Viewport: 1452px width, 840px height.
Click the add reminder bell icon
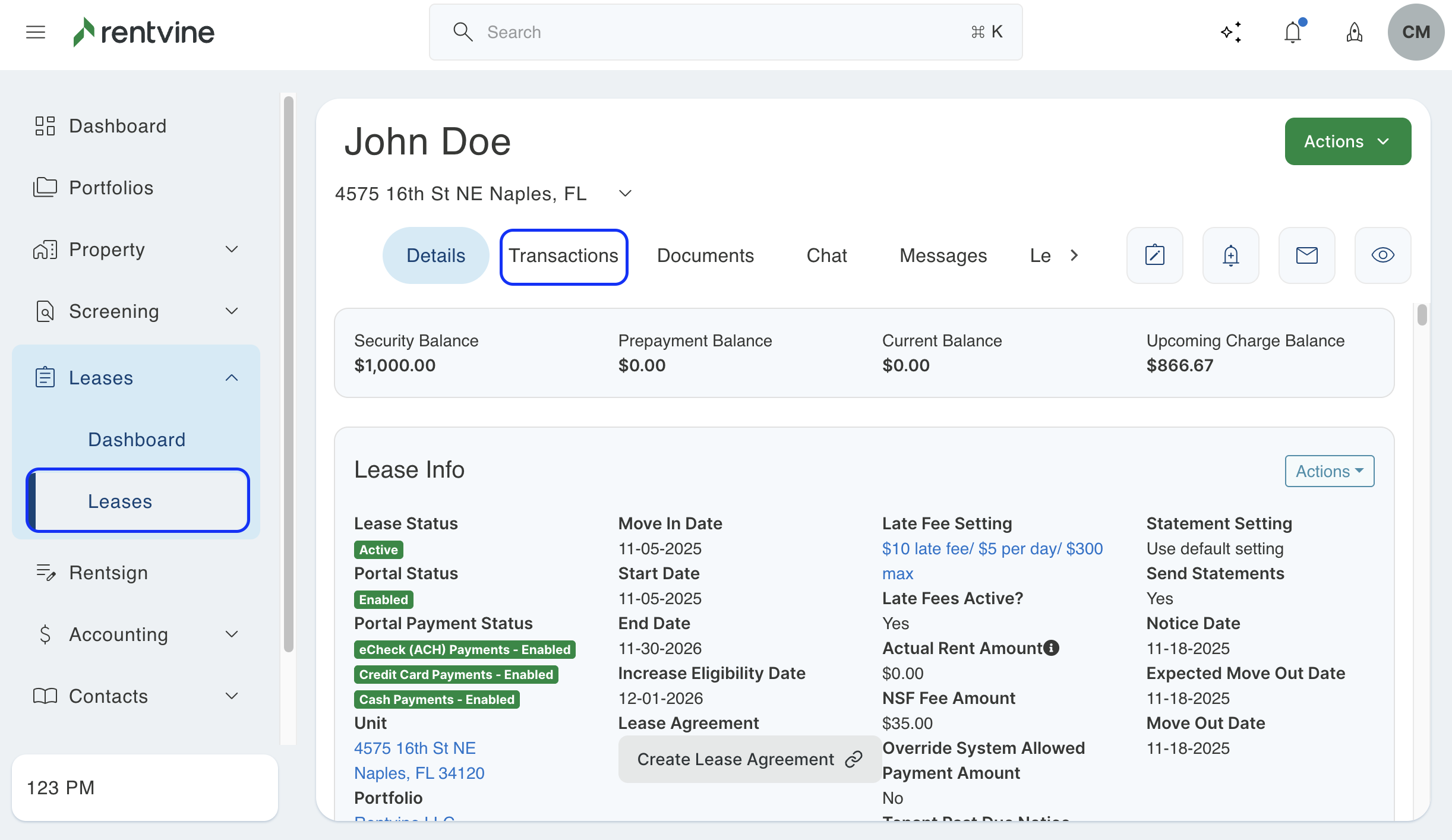(x=1230, y=255)
